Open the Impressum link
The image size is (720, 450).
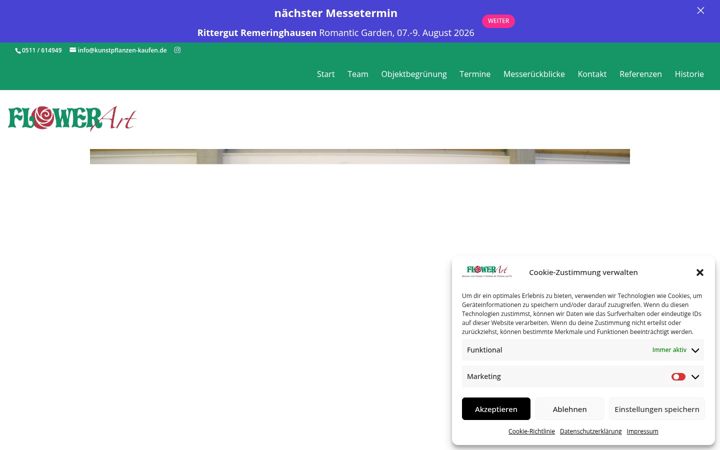[x=642, y=431]
